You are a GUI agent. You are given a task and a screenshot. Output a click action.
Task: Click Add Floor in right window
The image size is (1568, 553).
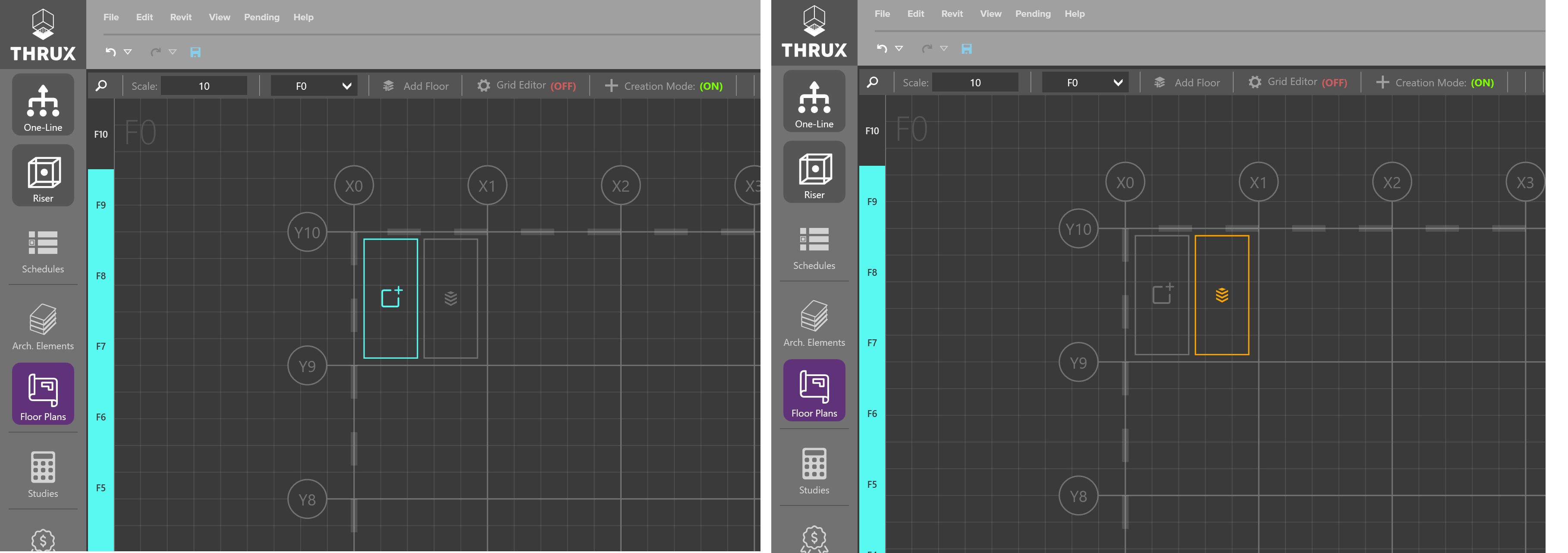[1187, 82]
